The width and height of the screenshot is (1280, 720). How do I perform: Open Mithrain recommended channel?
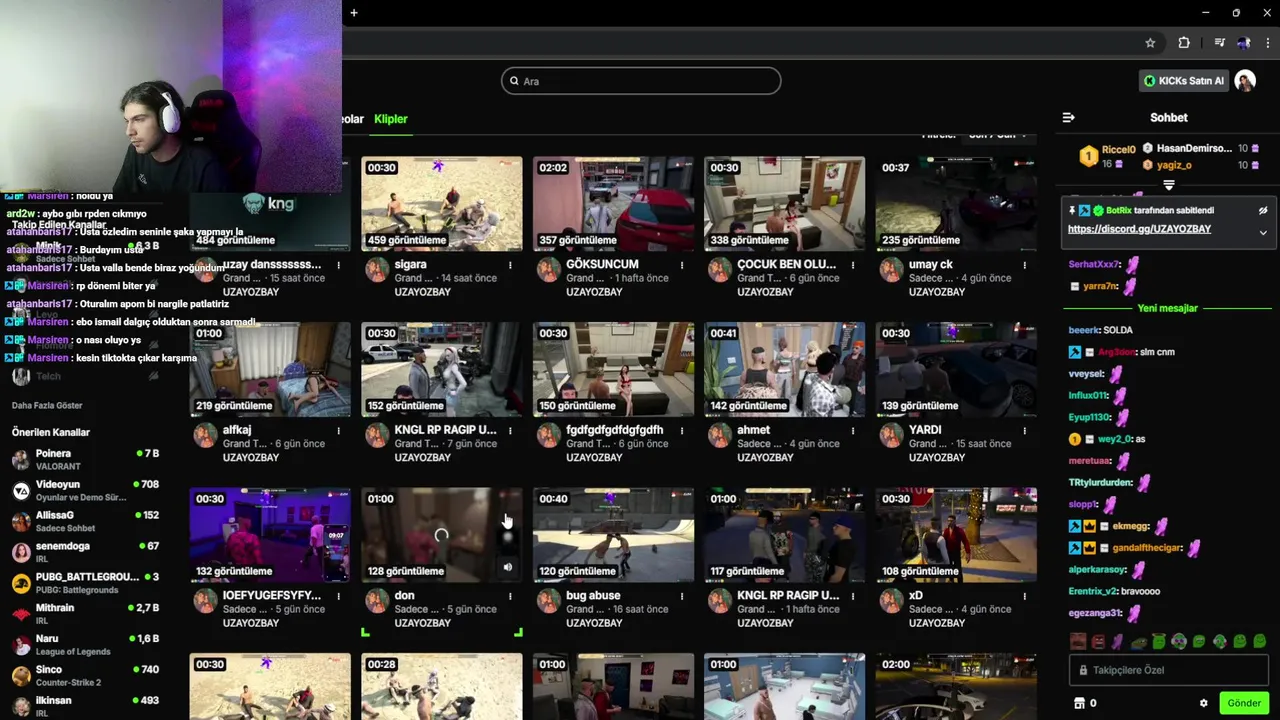85,614
